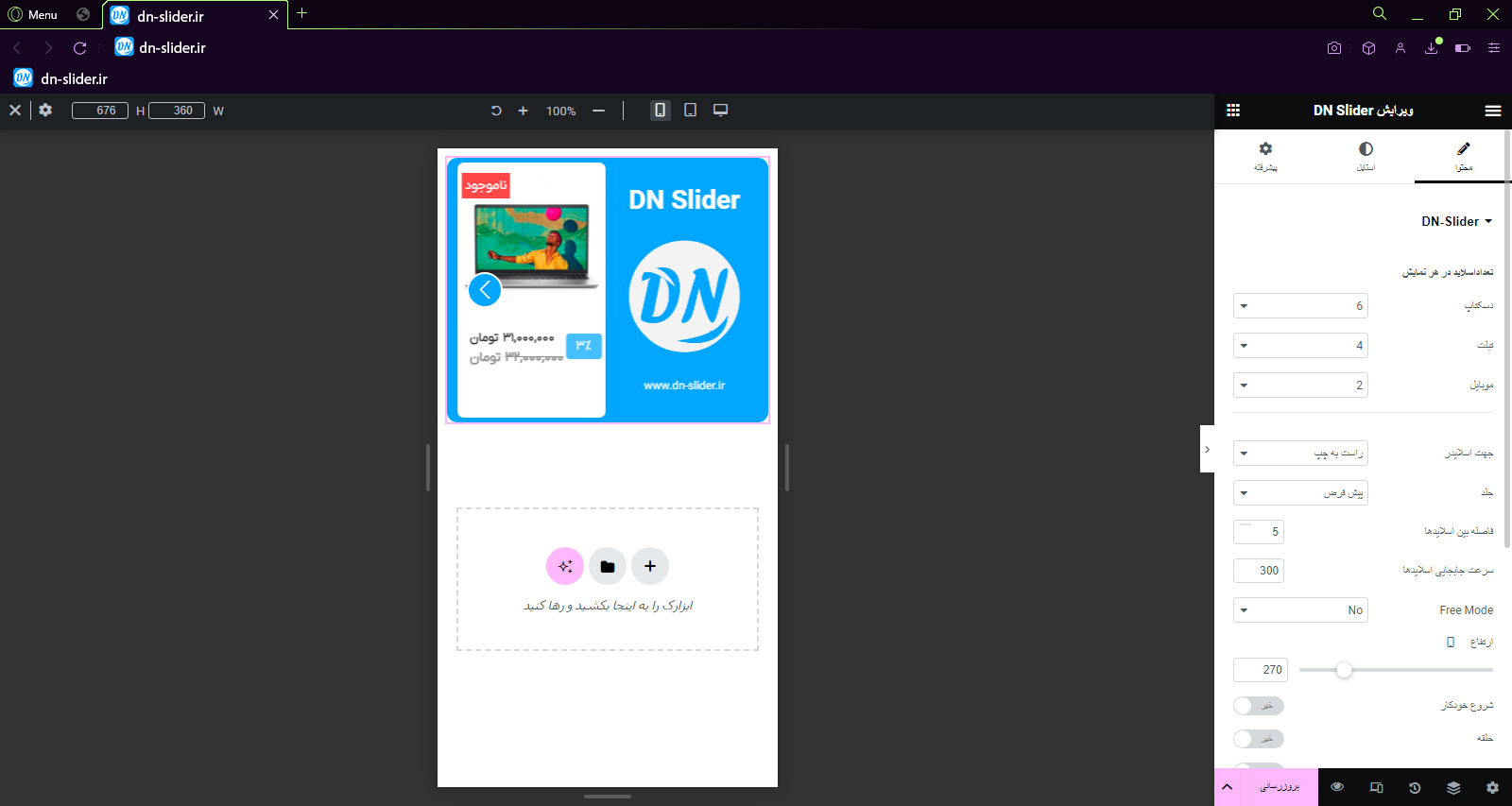Collapse the DN-Slider section
This screenshot has height=806, width=1512.
1457,221
